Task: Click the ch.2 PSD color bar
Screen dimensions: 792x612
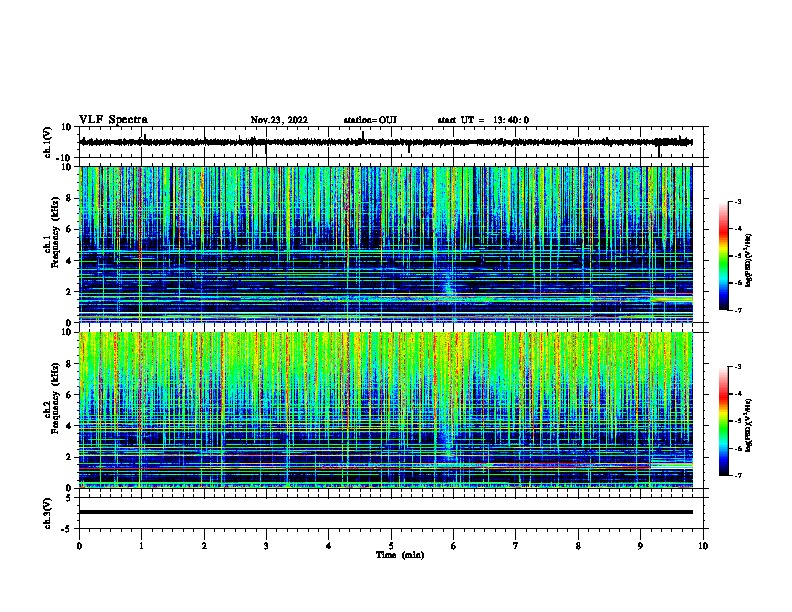Action: tap(724, 421)
